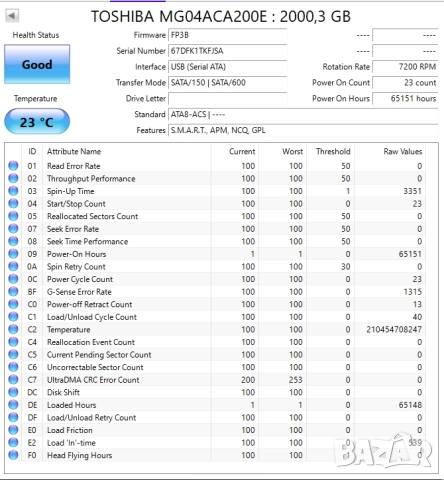Select status icon for Spin Retry Count
Viewport: 444px width, 480px height.
click(x=13, y=266)
